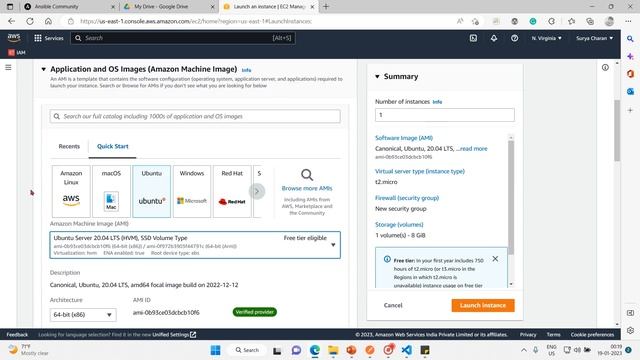Show hidden system tray icons
Image resolution: width=640 pixels, height=360 pixels.
point(524,350)
